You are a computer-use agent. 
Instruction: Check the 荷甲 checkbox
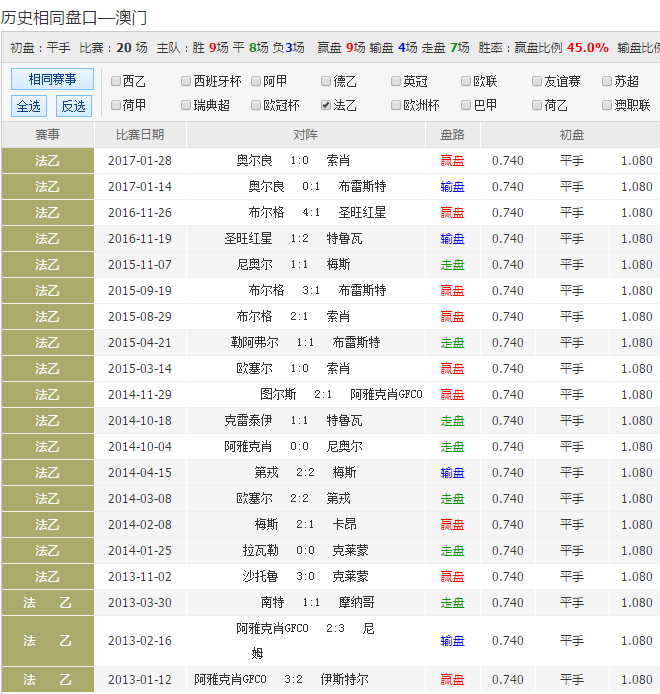pyautogui.click(x=116, y=105)
